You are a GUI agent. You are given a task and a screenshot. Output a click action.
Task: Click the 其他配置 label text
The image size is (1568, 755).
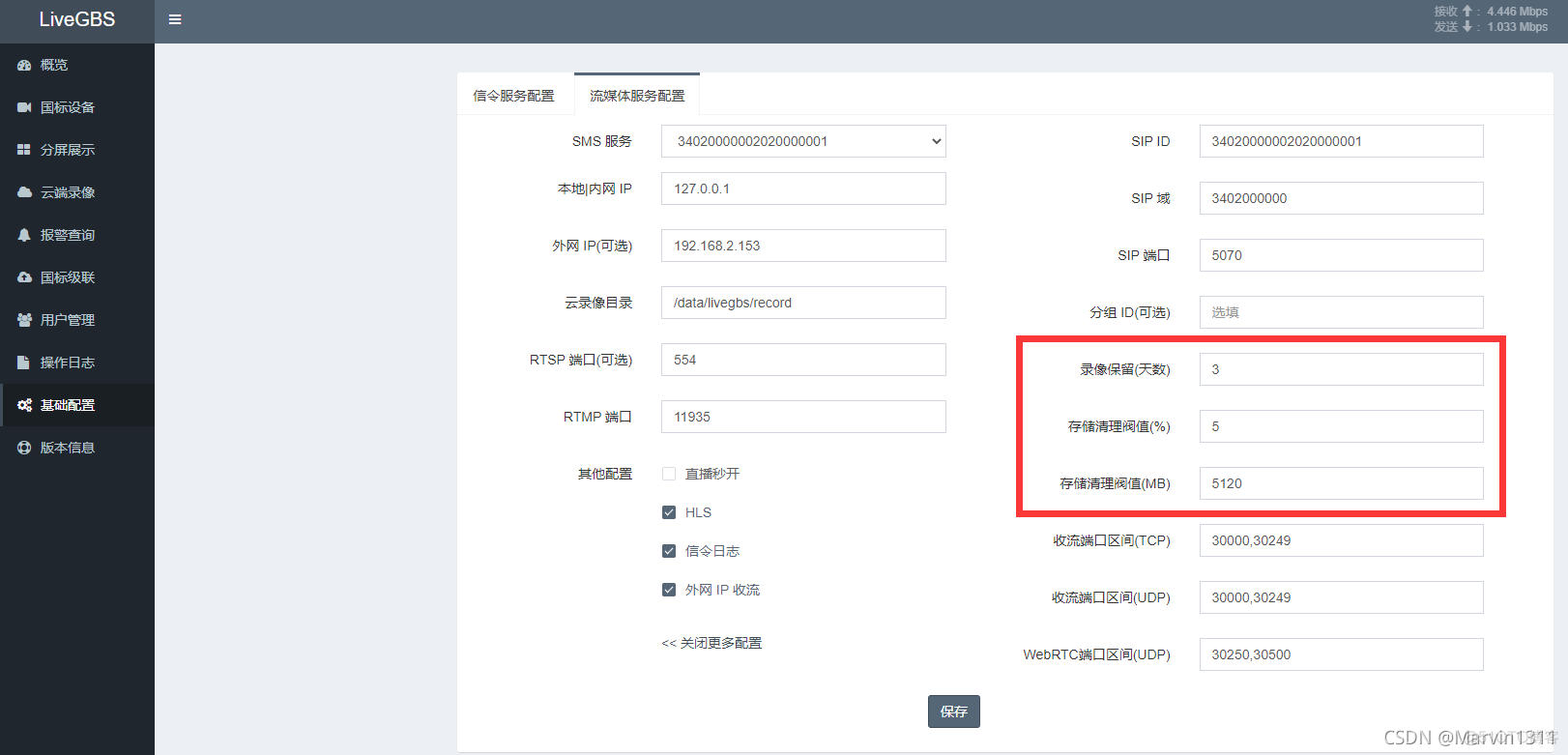[605, 474]
